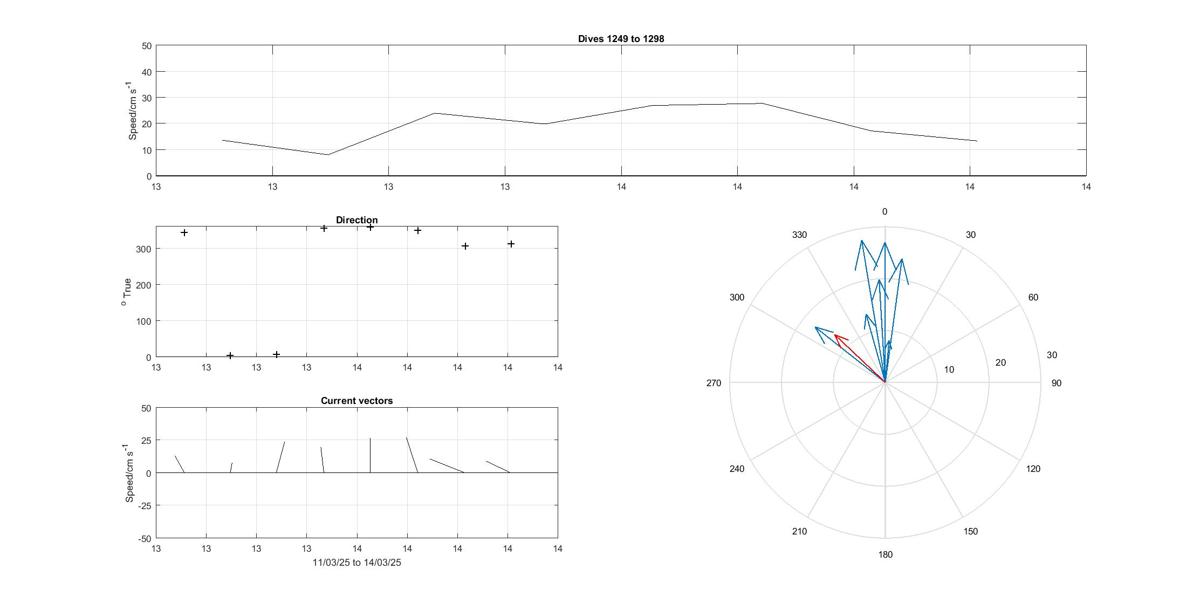Click the 25 tick on the Current vectors axis
This screenshot has height=605, width=1200.
[146, 441]
